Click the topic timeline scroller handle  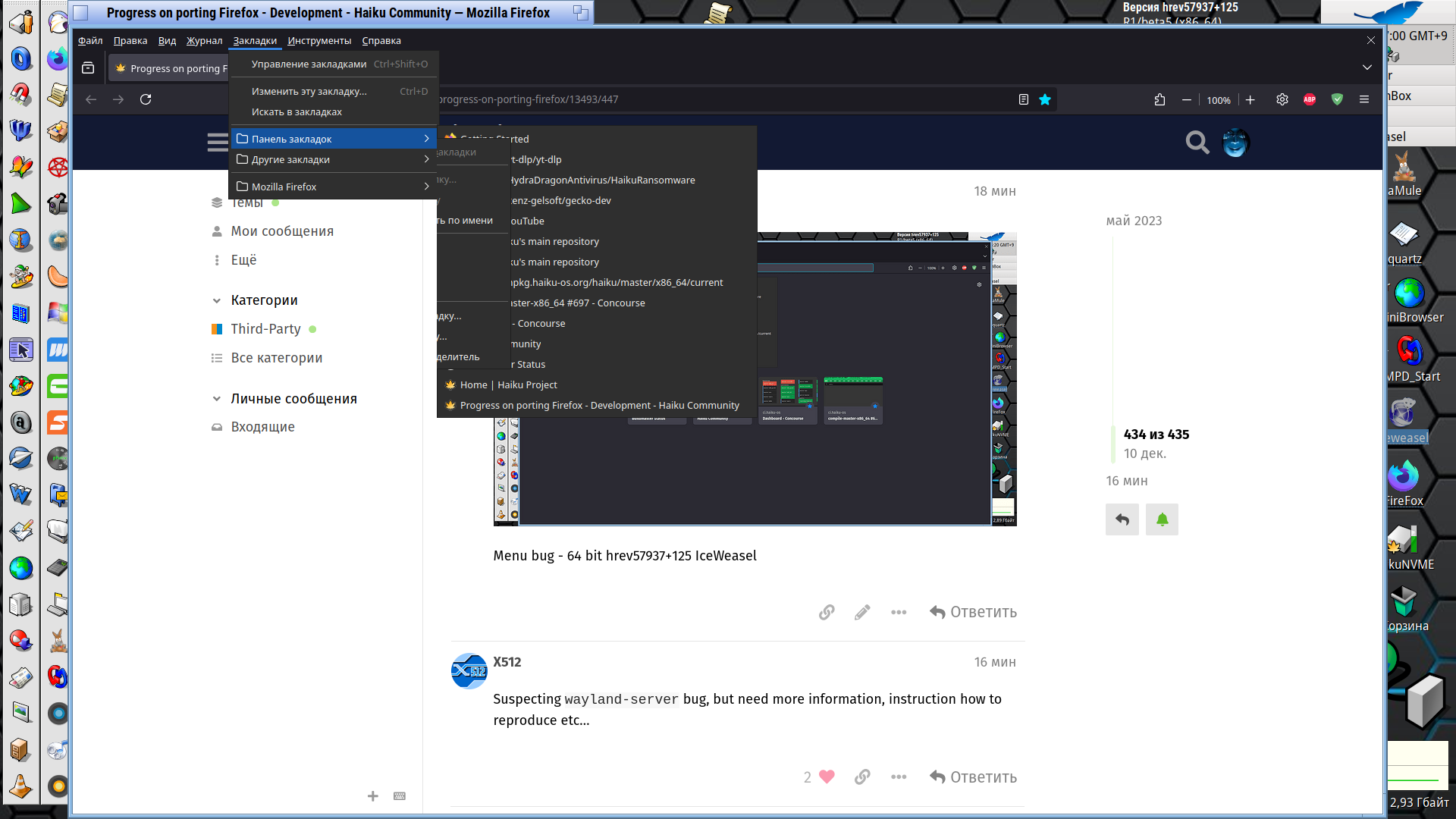tap(1113, 444)
